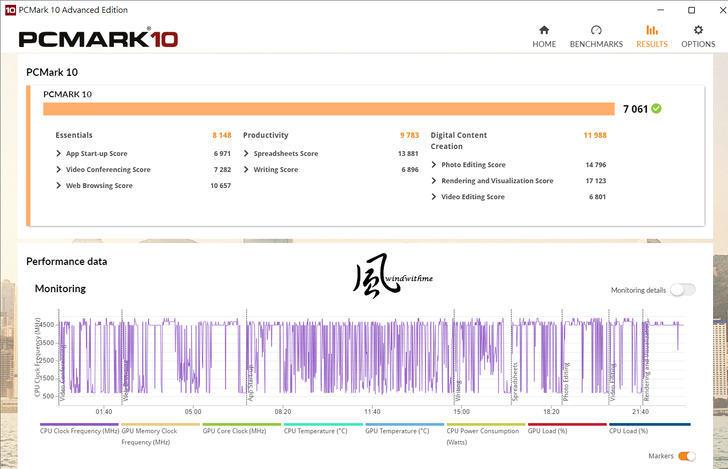728x469 pixels.
Task: Enable the Monitoring details toggle
Action: 683,290
